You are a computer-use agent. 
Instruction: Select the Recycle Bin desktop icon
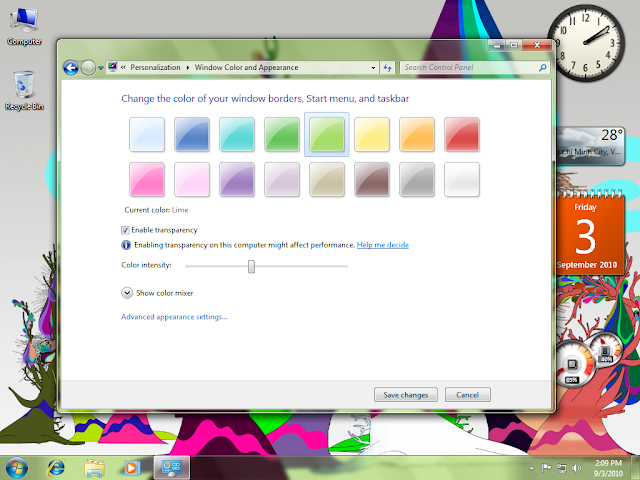(24, 91)
